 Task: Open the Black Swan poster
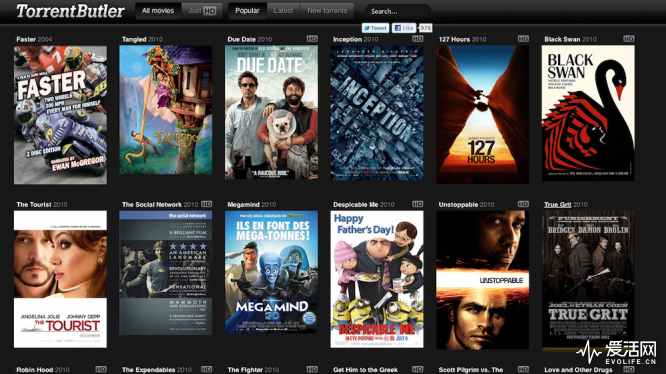coord(588,113)
